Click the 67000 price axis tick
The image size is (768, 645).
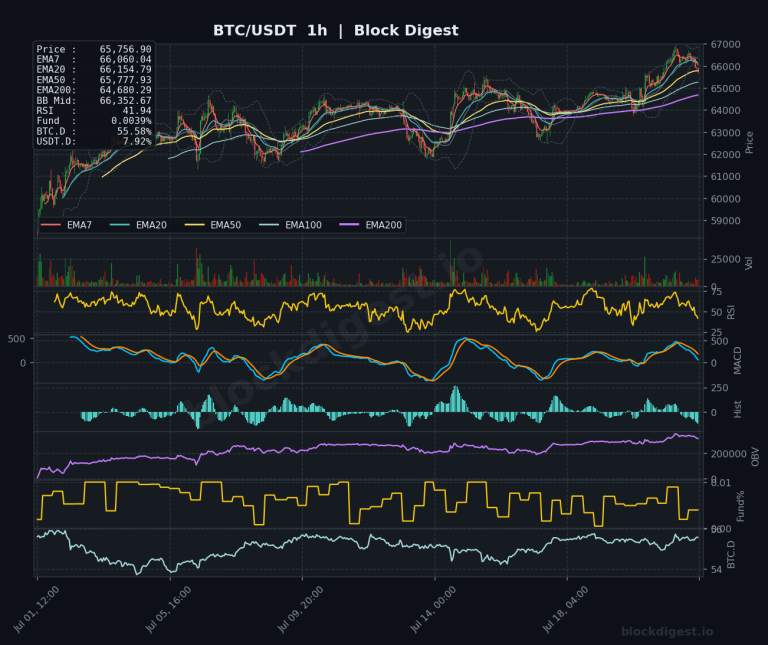(725, 44)
